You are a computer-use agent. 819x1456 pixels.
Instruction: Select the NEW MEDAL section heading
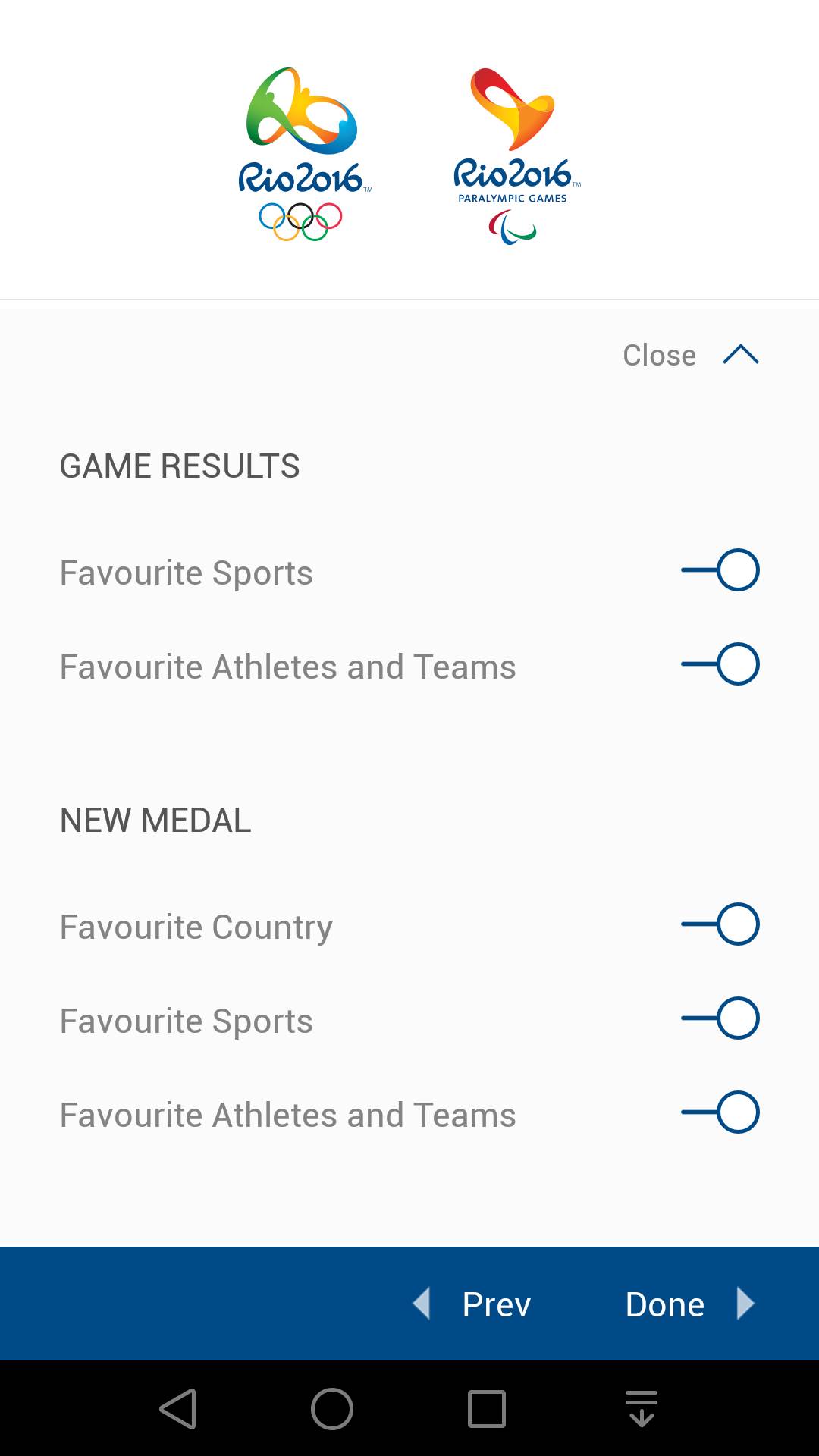[155, 821]
